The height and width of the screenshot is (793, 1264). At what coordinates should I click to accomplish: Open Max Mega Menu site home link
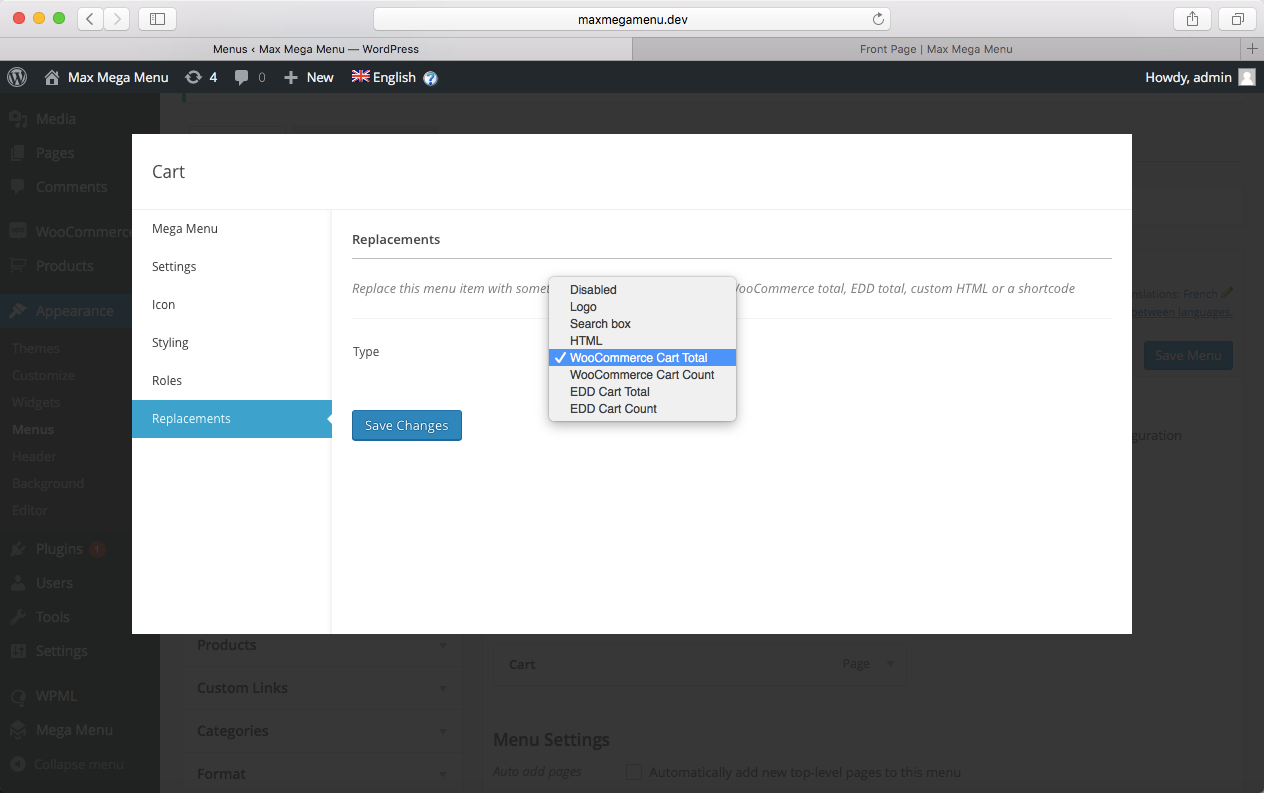point(107,77)
